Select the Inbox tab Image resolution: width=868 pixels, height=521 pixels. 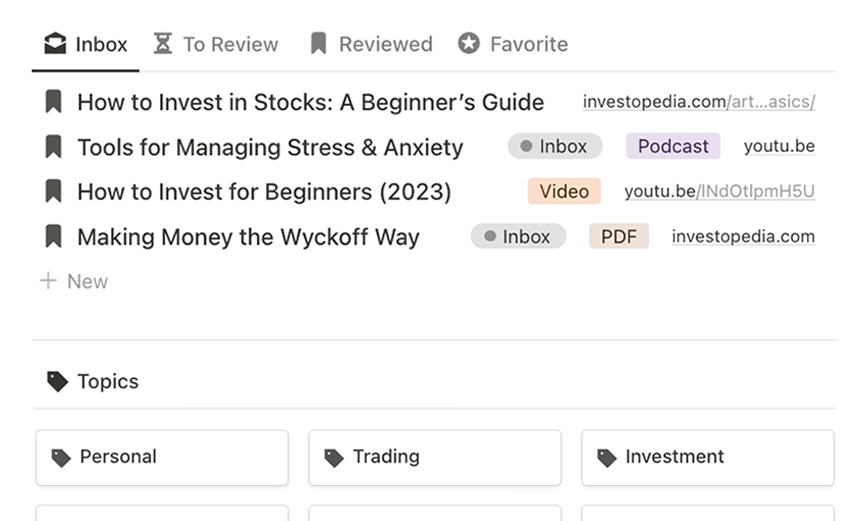pyautogui.click(x=86, y=44)
